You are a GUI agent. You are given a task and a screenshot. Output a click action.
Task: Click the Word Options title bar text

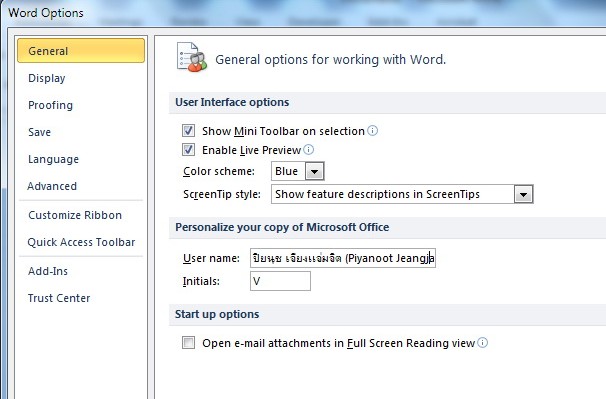pyautogui.click(x=46, y=13)
